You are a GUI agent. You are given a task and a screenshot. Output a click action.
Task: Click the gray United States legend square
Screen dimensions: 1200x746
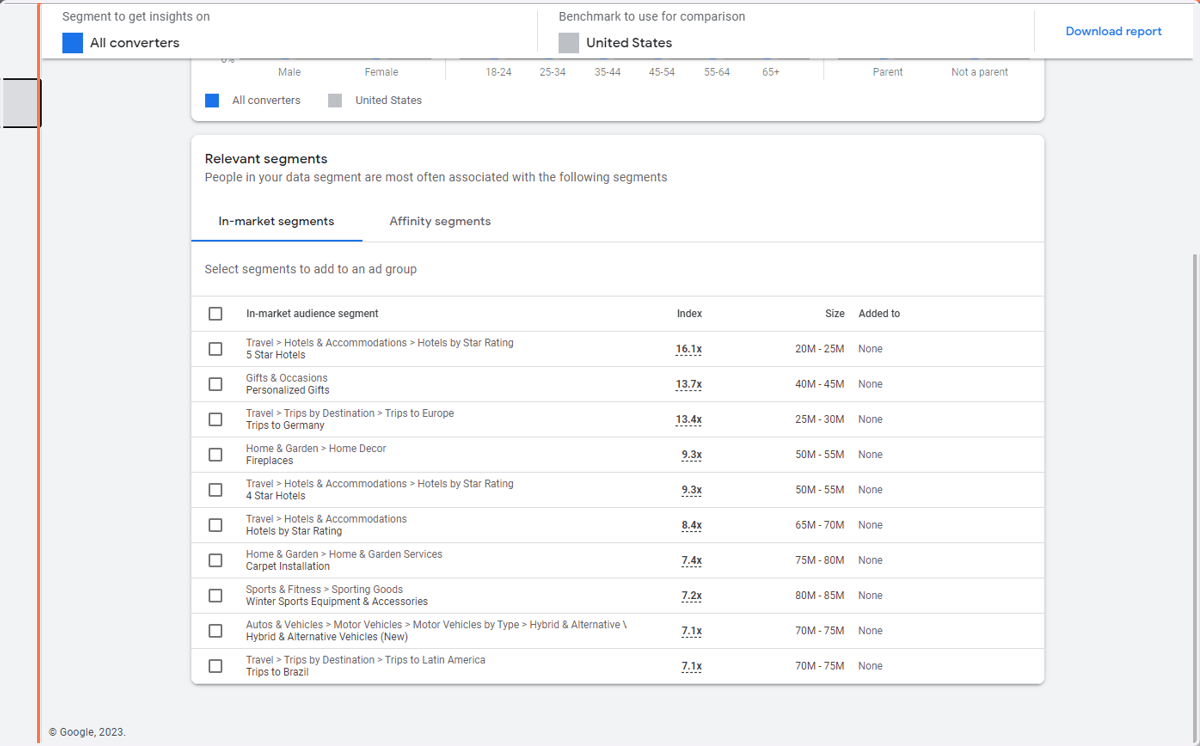[x=335, y=100]
